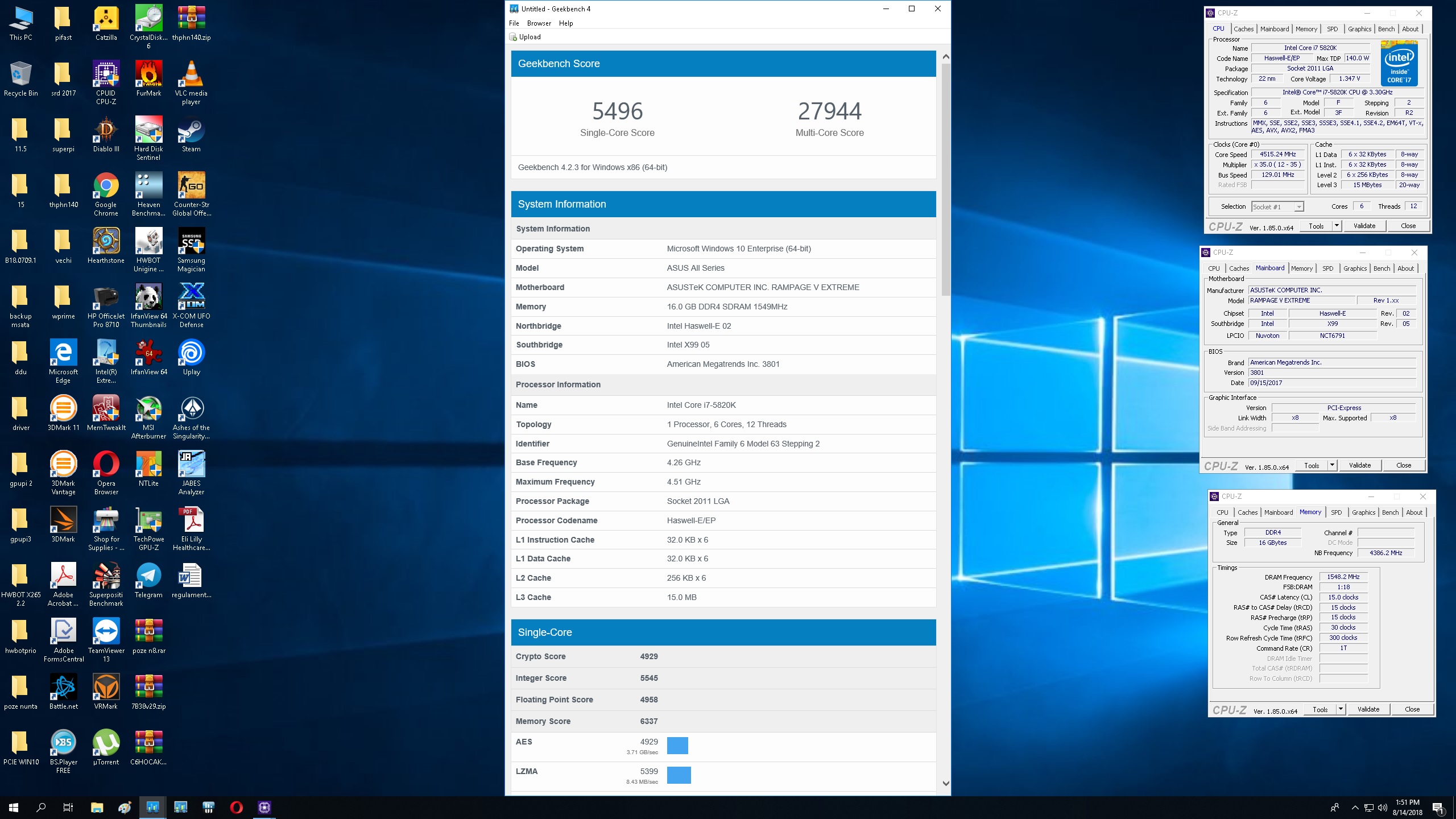
Task: Launch the FurMark desktop icon
Action: [x=148, y=80]
